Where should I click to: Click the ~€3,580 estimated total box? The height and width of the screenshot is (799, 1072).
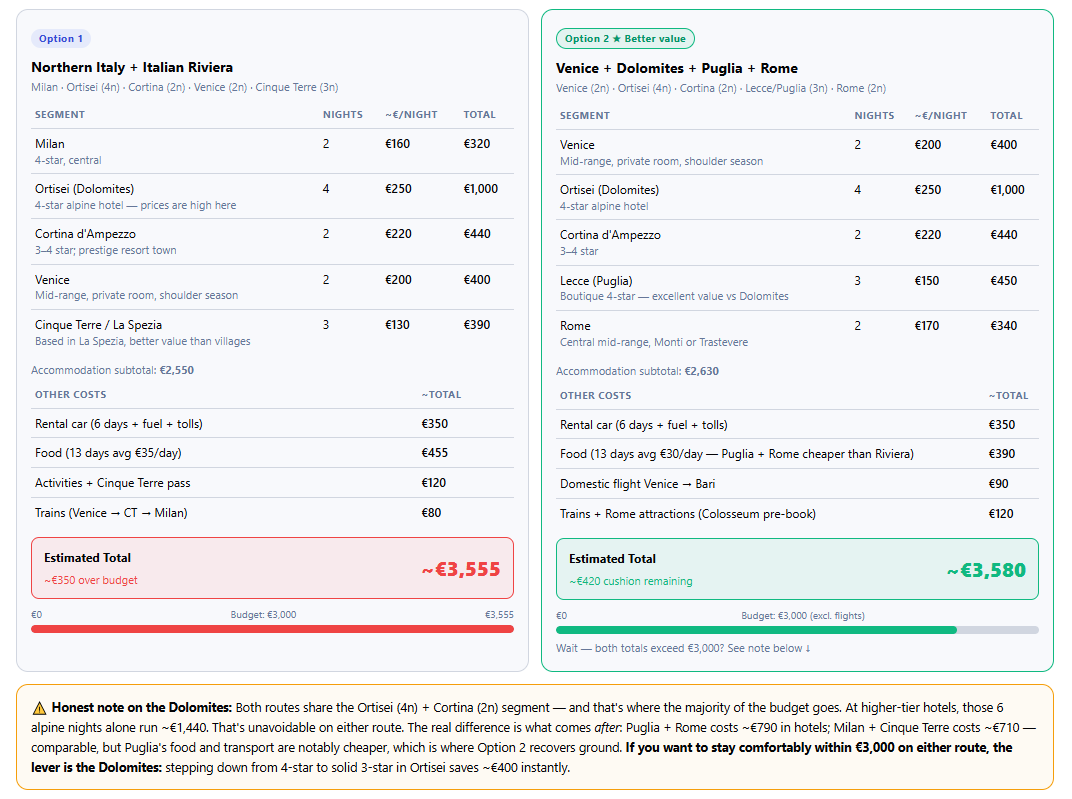797,569
